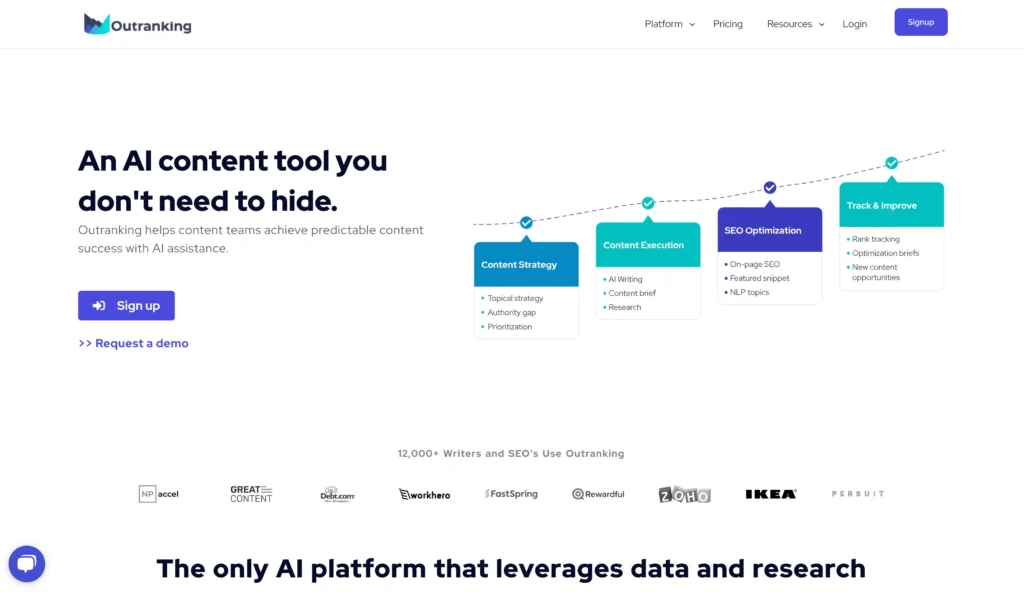Click the Great Content logo
The width and height of the screenshot is (1024, 592).
click(x=251, y=494)
